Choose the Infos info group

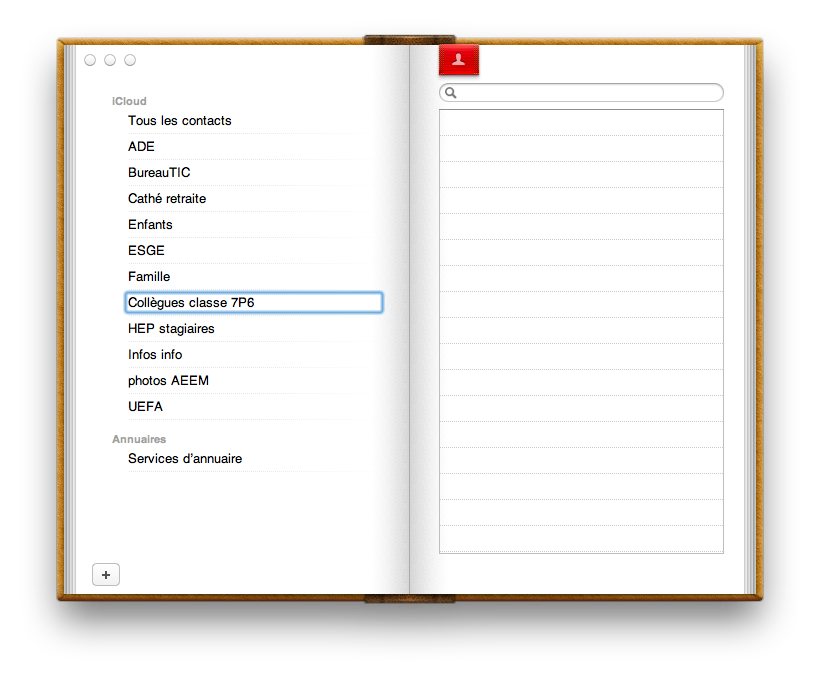tap(155, 355)
